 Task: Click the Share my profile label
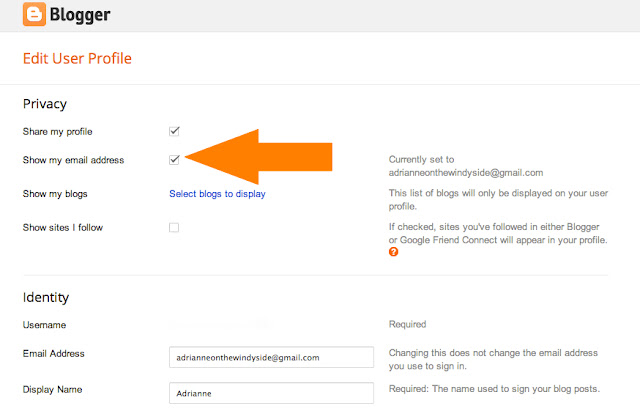(58, 131)
